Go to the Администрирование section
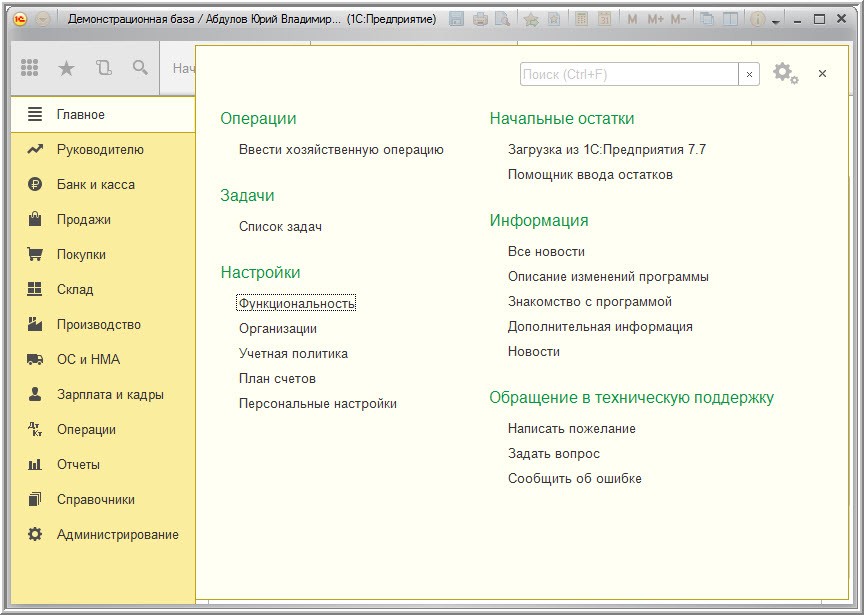Screen dimensions: 864x615 click(x=117, y=534)
